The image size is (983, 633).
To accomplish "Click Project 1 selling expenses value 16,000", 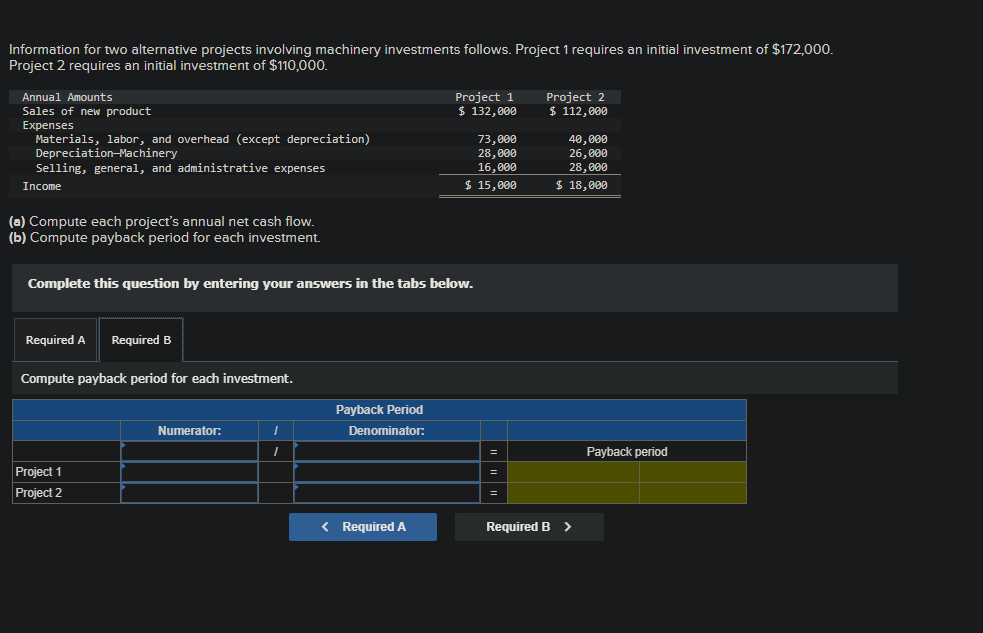I will point(497,167).
